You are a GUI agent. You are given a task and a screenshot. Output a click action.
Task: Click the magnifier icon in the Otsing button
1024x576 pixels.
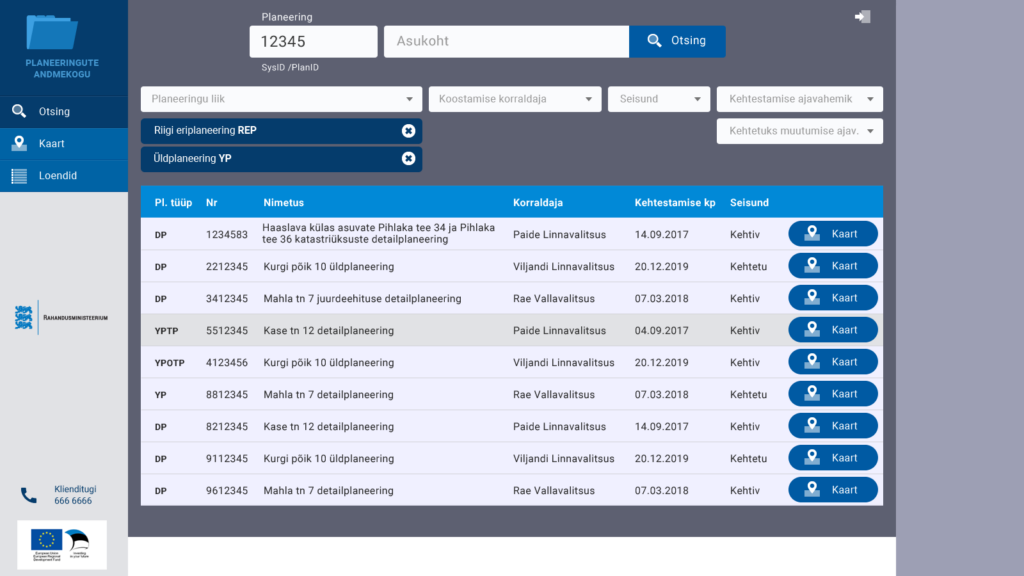654,40
